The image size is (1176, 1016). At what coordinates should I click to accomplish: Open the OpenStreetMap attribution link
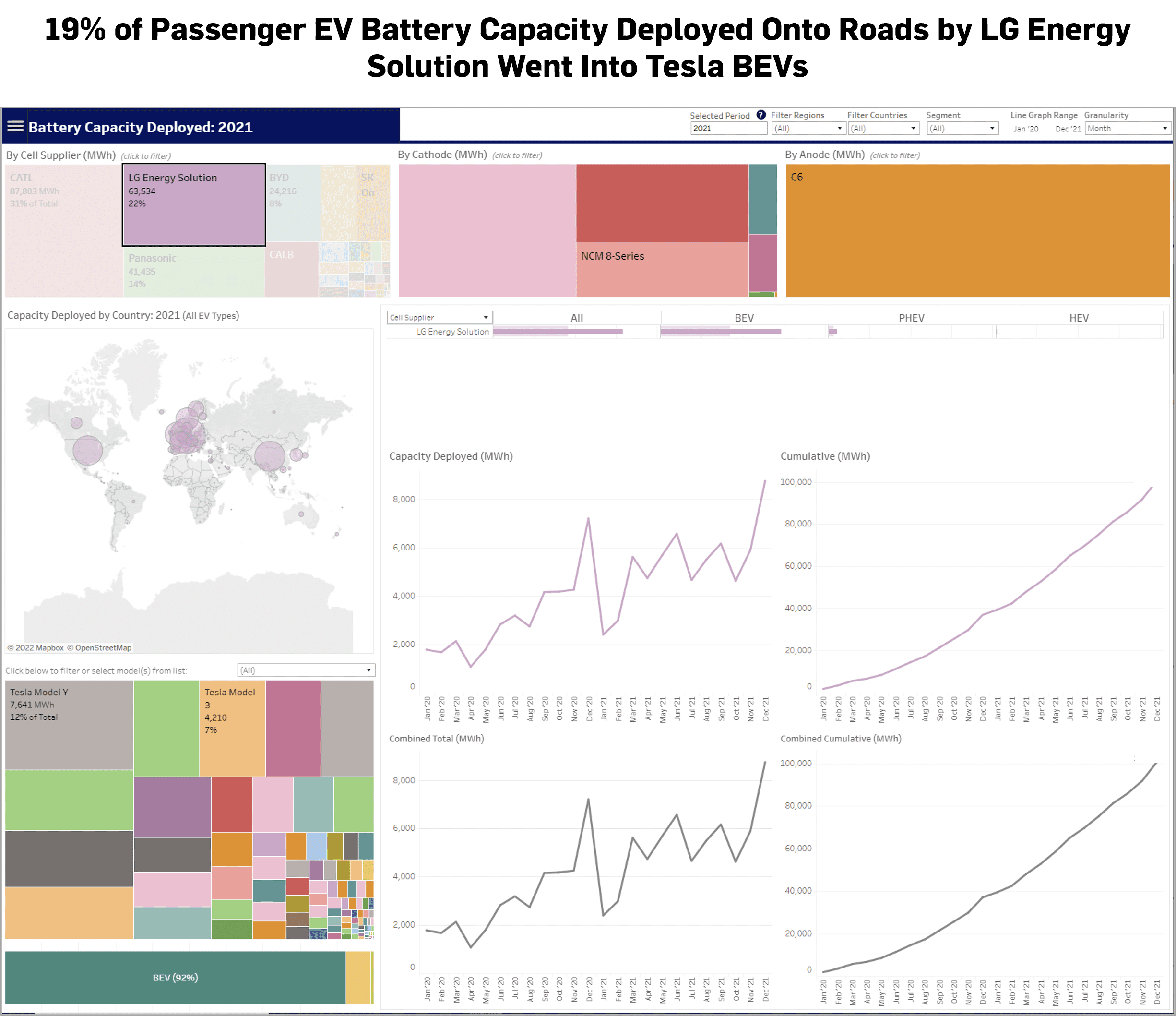pos(99,647)
